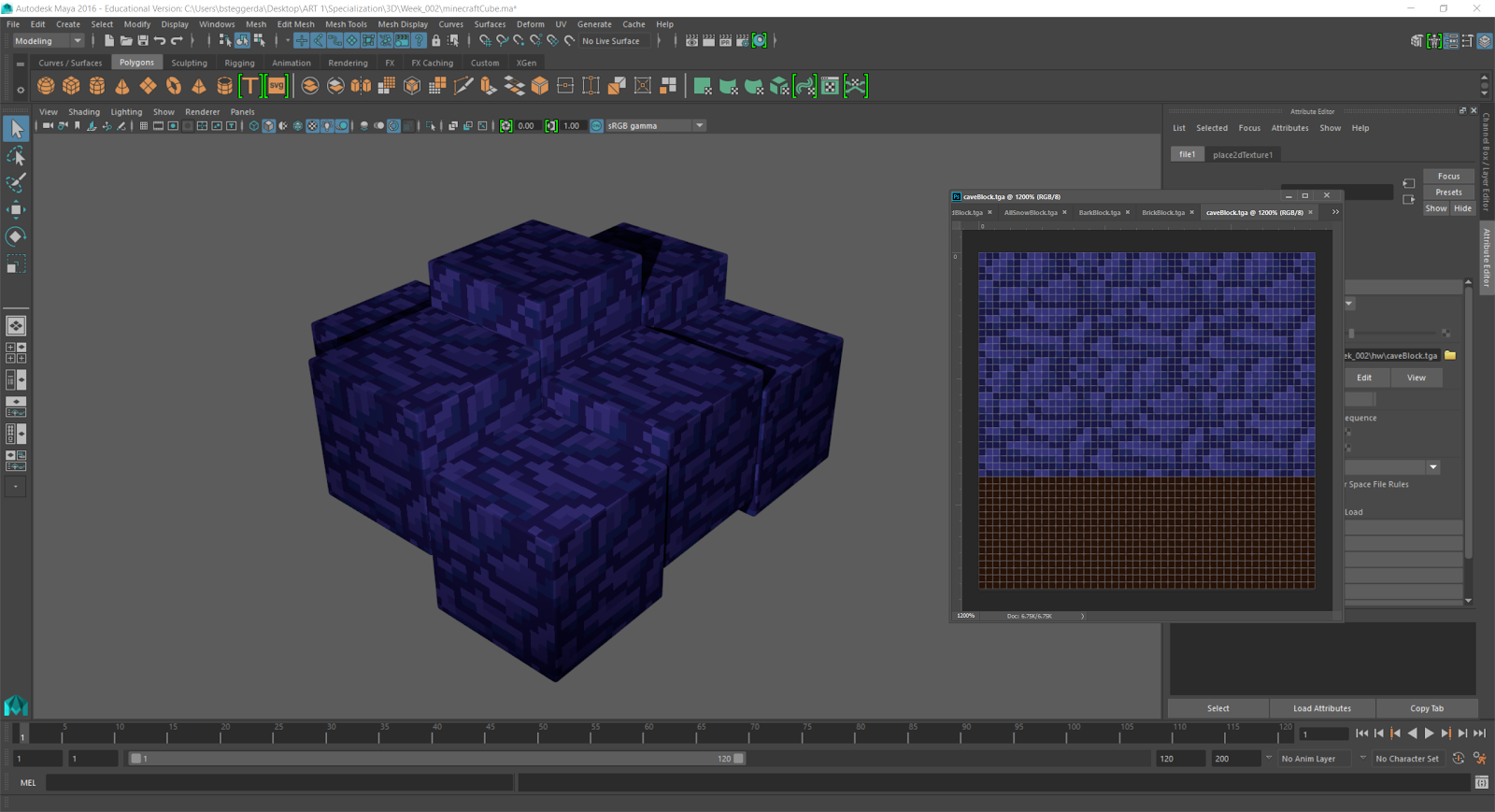Open the Script Editor icon
This screenshot has height=812, width=1495.
(1482, 782)
